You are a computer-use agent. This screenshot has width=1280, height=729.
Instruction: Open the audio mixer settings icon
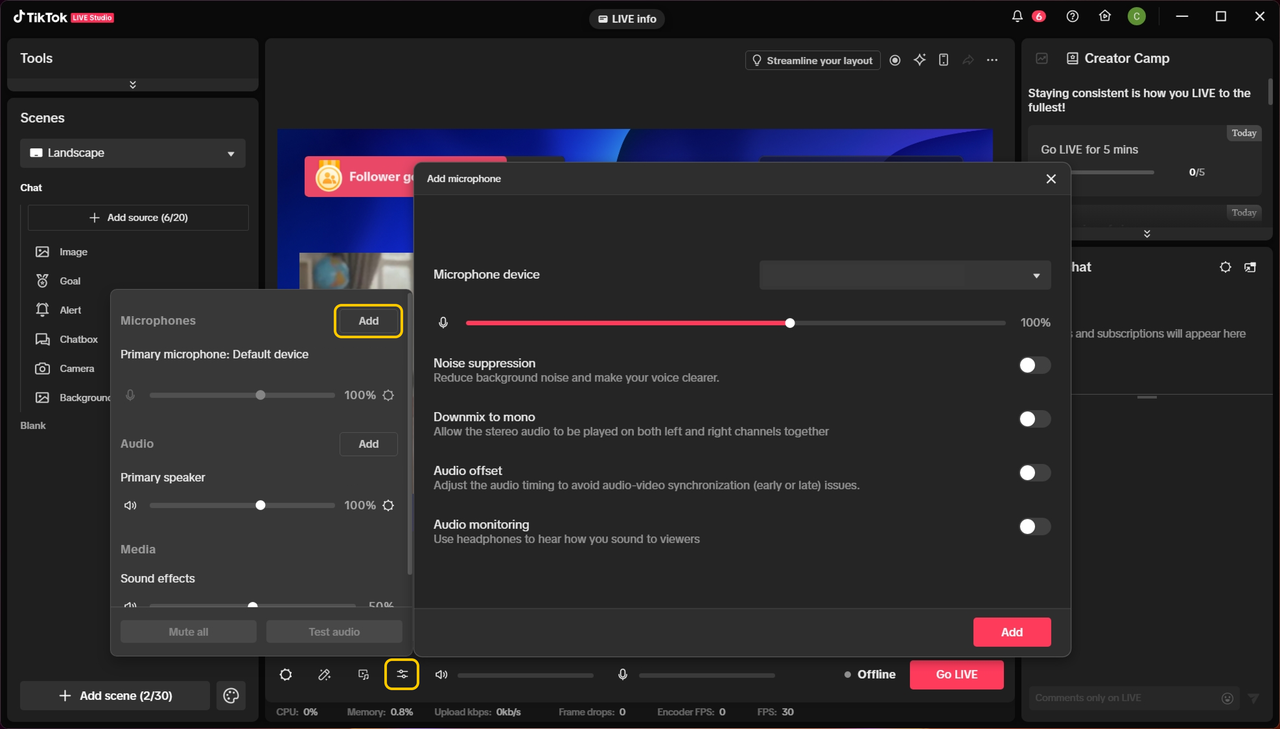[x=402, y=674]
